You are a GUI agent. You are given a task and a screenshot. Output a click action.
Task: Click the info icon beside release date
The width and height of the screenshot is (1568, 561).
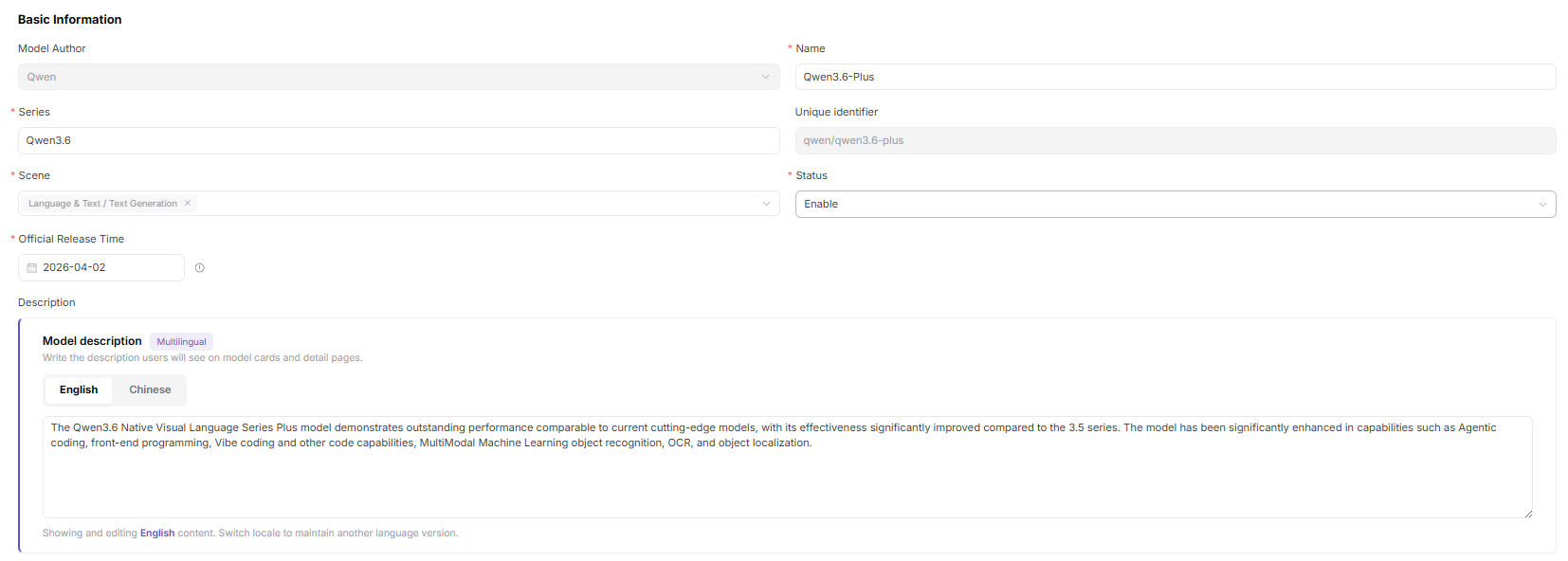[199, 268]
